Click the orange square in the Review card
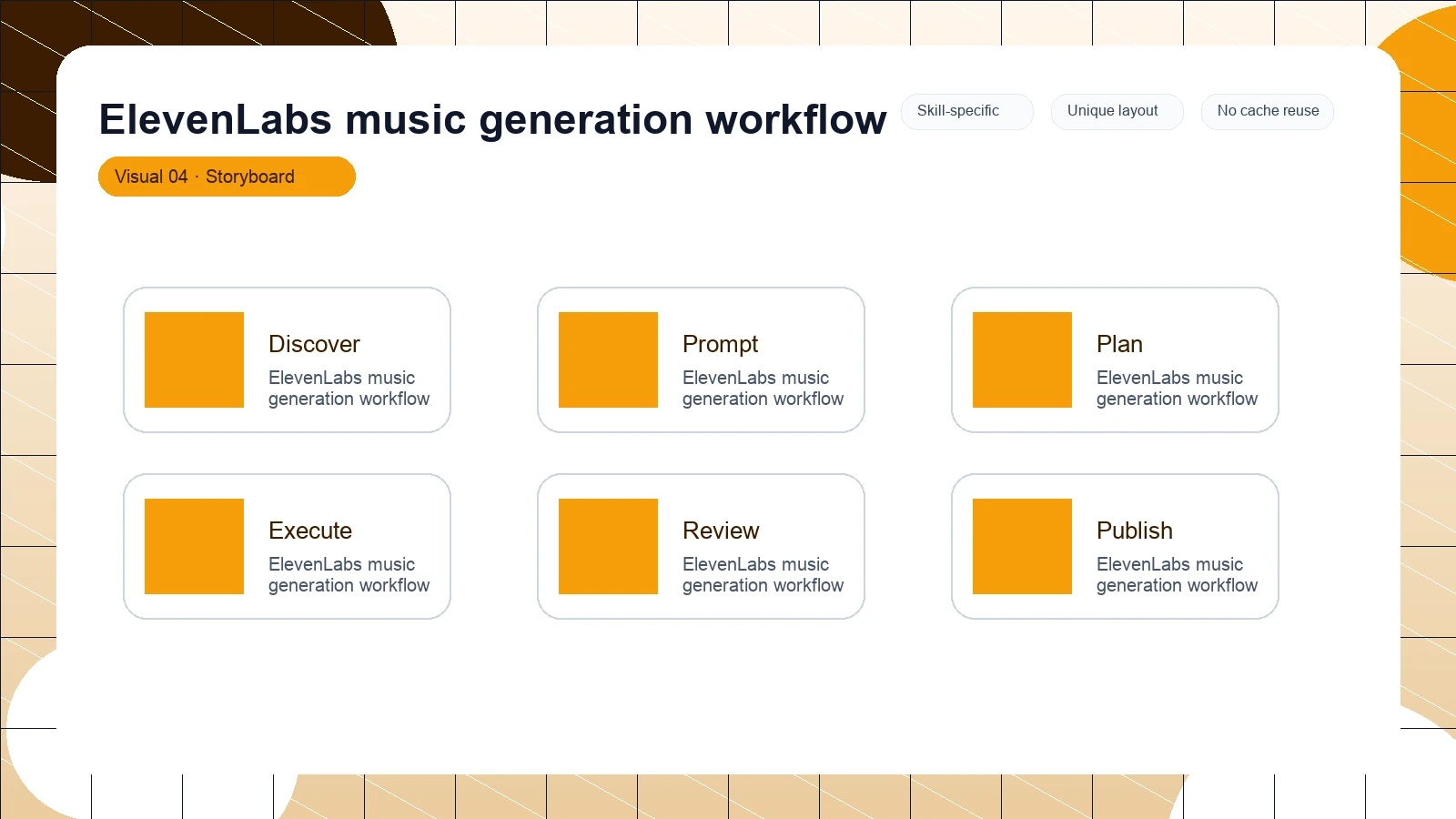The image size is (1456, 819). click(x=608, y=546)
